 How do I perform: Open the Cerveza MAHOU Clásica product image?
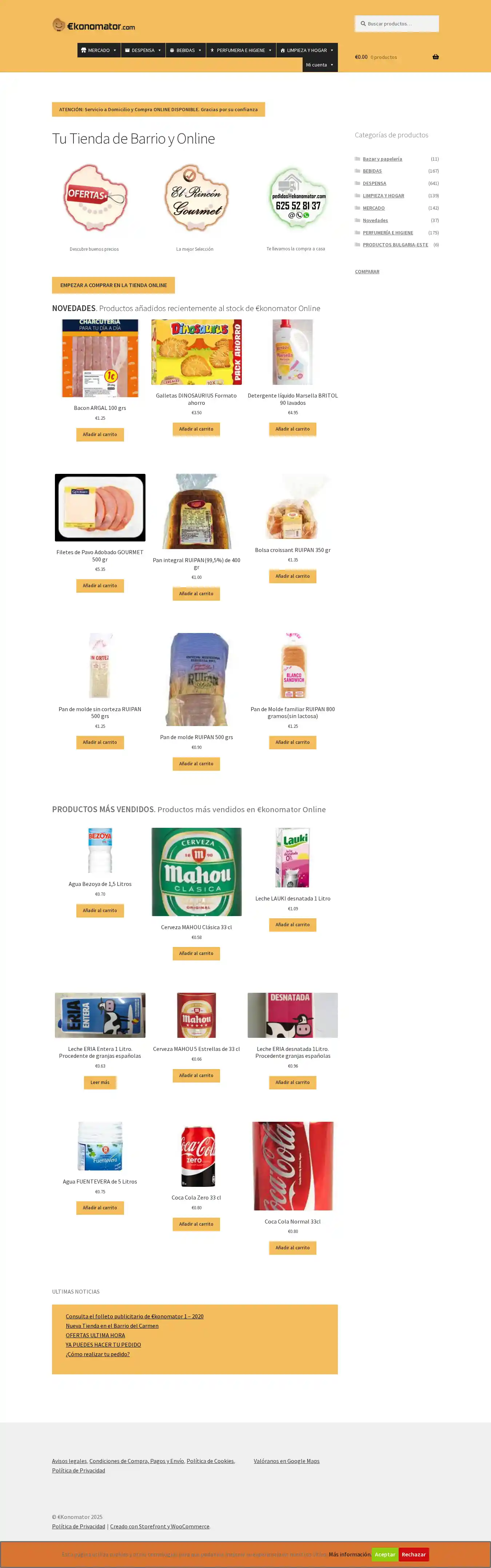pos(196,872)
